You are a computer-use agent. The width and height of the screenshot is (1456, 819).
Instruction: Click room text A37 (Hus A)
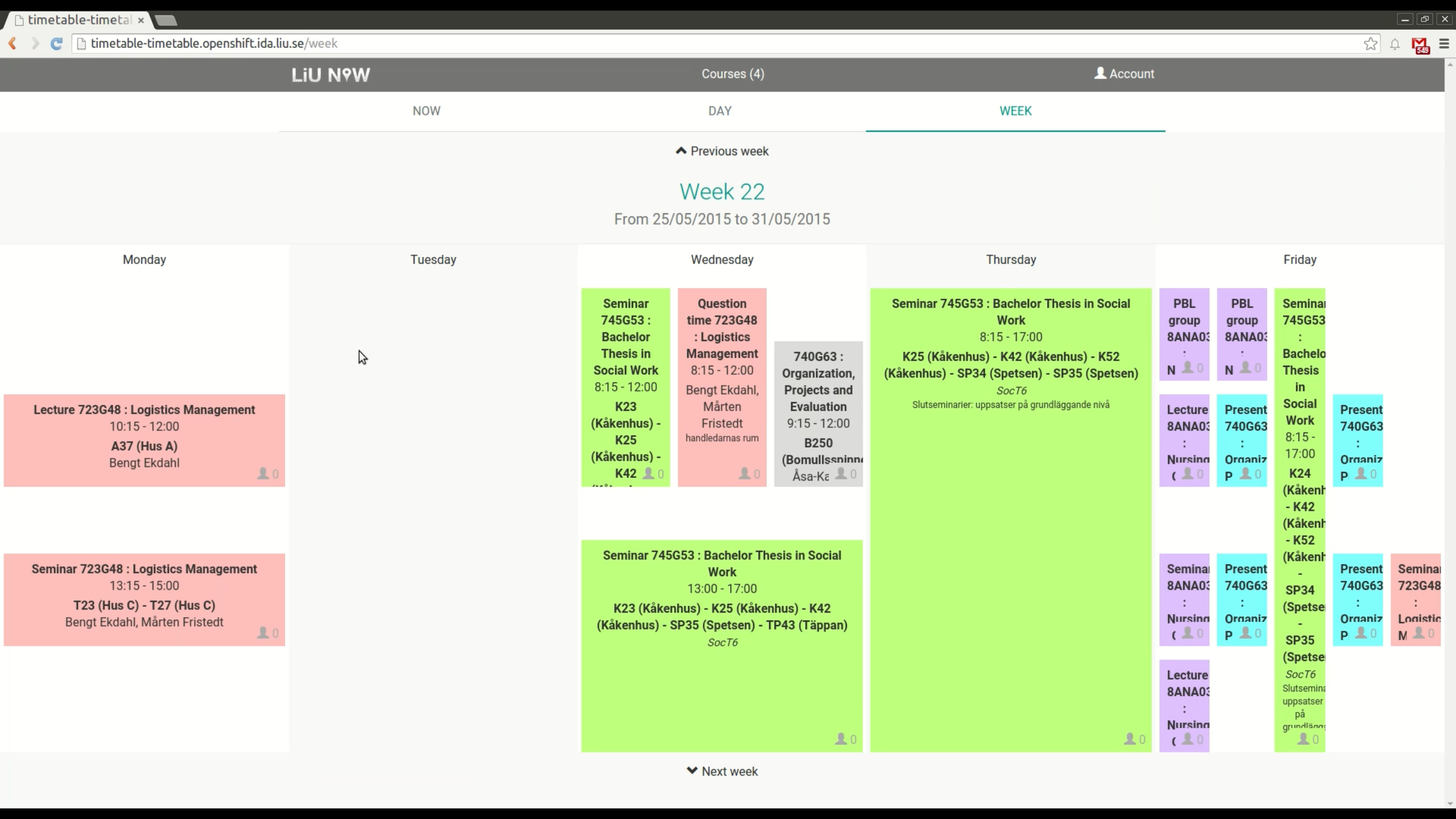[144, 446]
